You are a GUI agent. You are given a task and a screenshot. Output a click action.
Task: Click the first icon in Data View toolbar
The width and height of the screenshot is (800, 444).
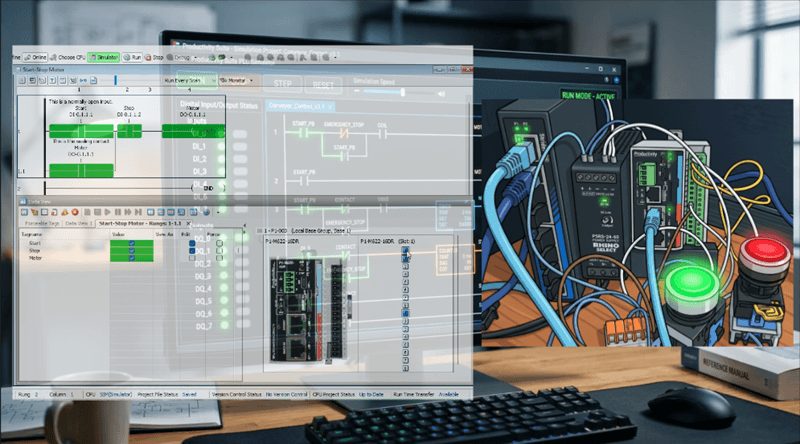23,212
